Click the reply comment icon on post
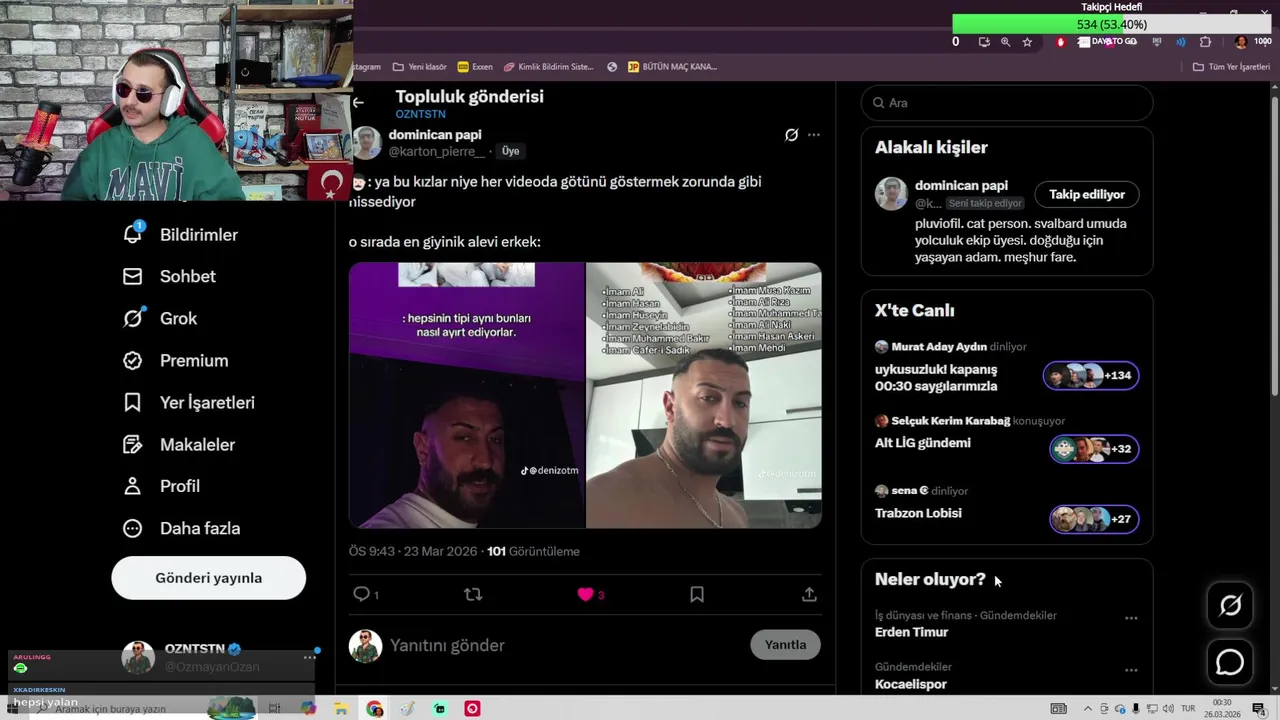Viewport: 1280px width, 720px height. click(x=362, y=594)
